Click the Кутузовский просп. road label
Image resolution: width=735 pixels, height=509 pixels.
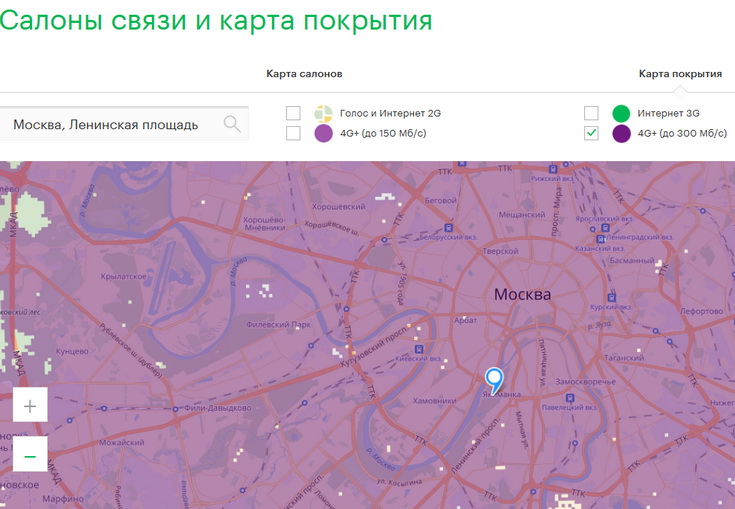[x=373, y=344]
